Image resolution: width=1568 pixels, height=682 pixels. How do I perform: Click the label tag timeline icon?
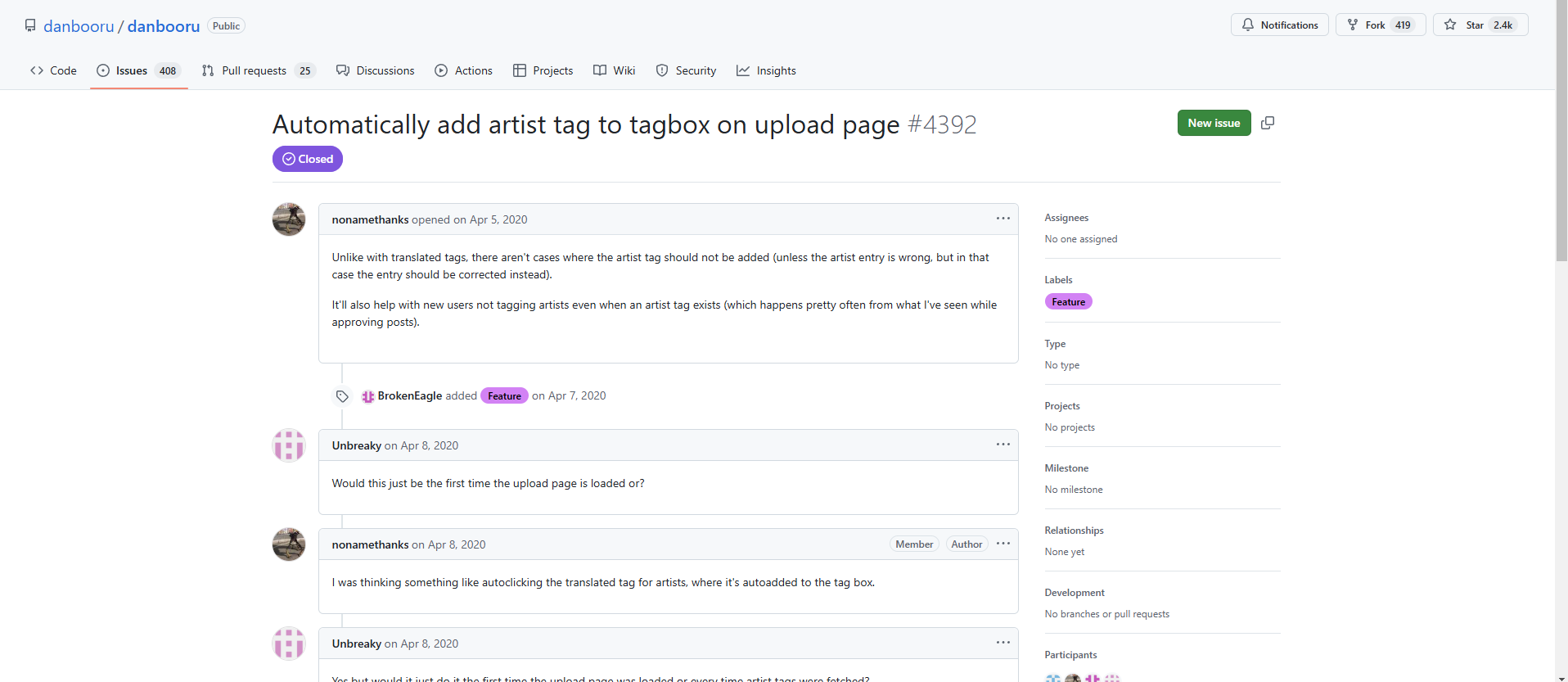click(x=342, y=396)
